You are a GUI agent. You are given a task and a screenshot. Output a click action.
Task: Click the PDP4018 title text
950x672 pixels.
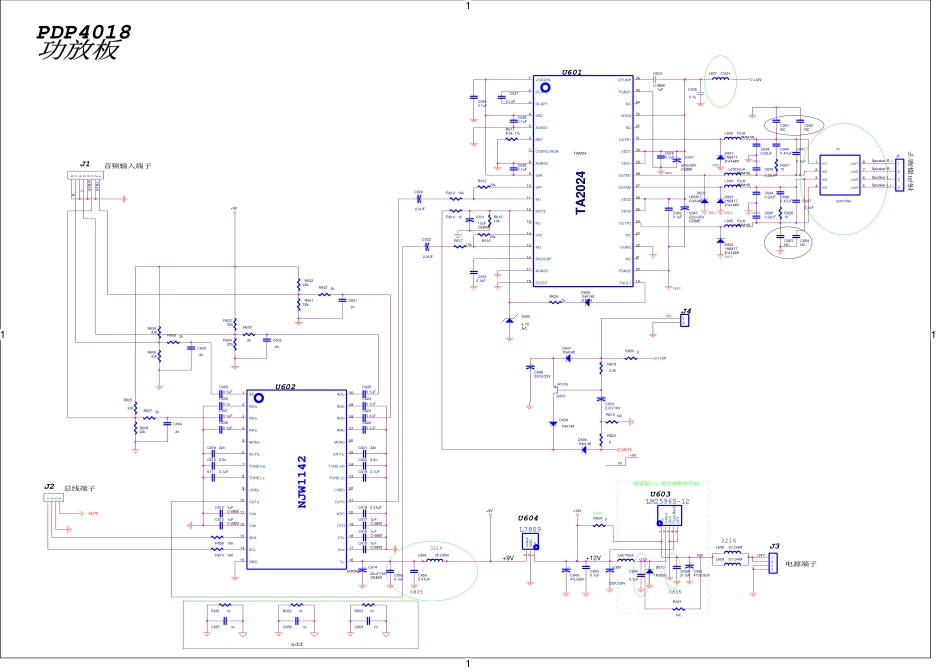(83, 33)
